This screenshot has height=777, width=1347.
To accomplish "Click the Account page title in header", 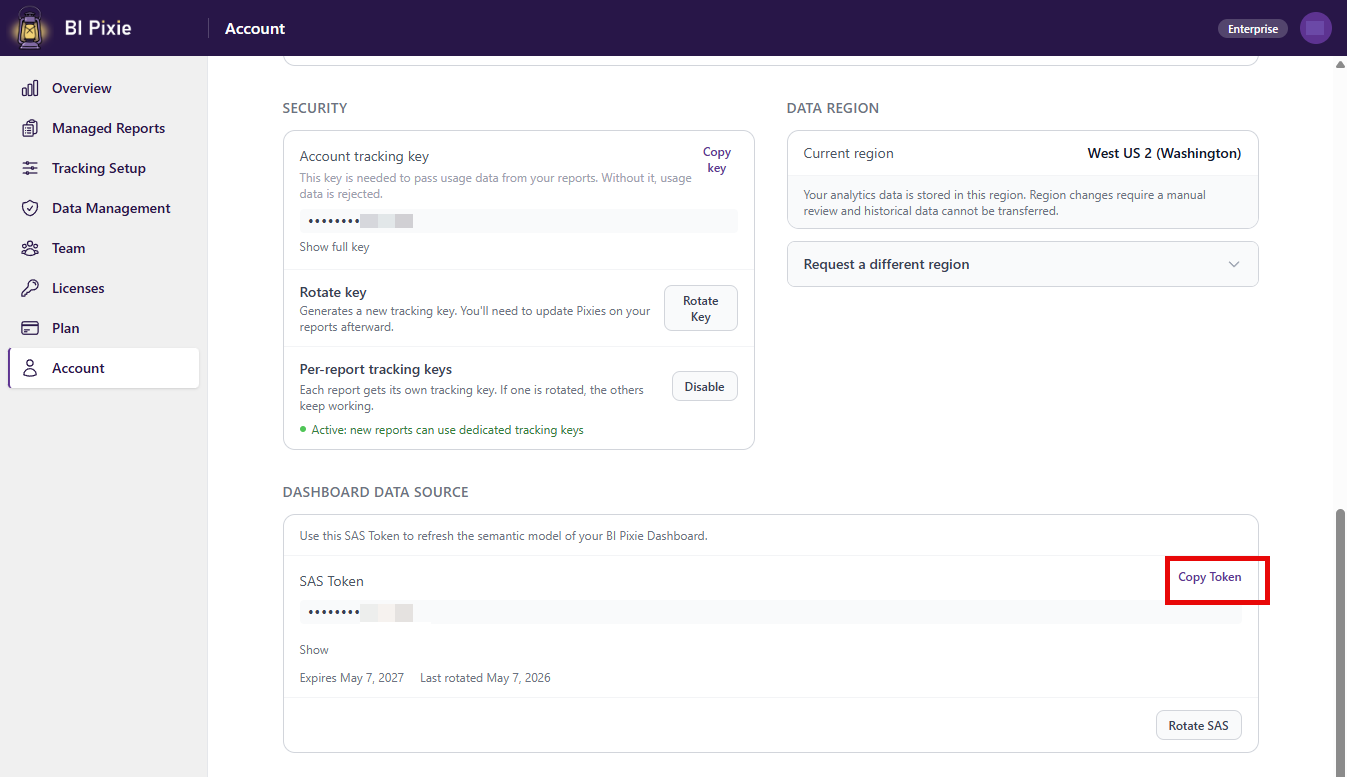I will point(255,28).
